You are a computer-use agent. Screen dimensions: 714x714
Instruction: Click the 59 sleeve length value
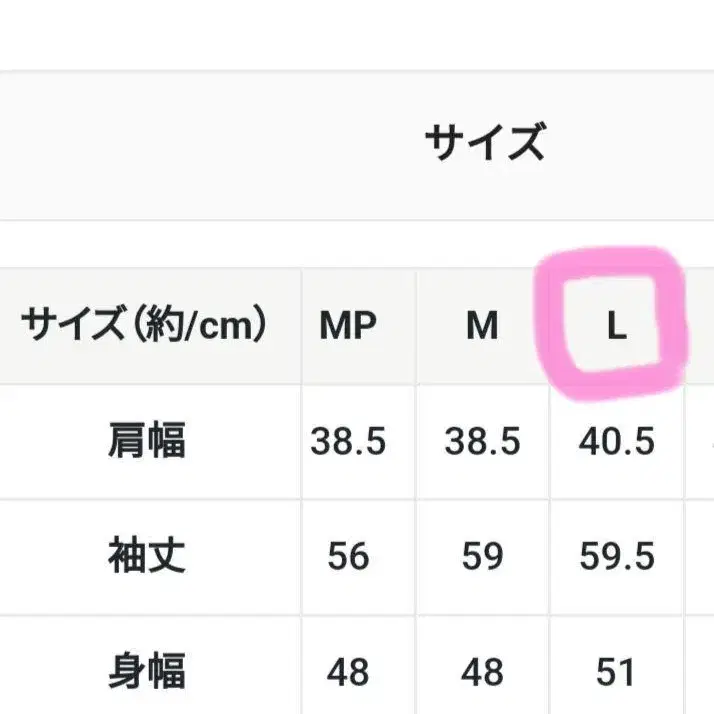click(x=482, y=556)
